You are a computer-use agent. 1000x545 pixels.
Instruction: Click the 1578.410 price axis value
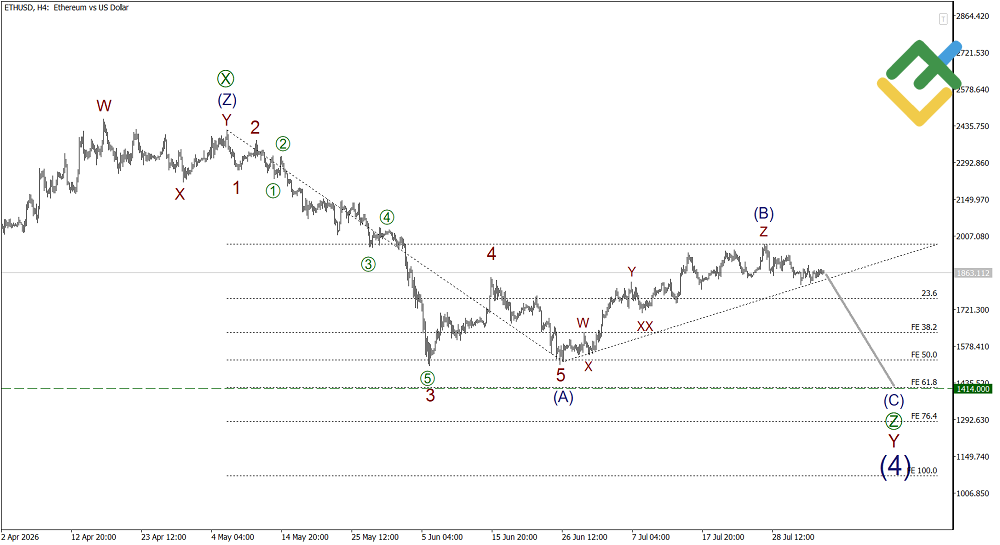(973, 347)
